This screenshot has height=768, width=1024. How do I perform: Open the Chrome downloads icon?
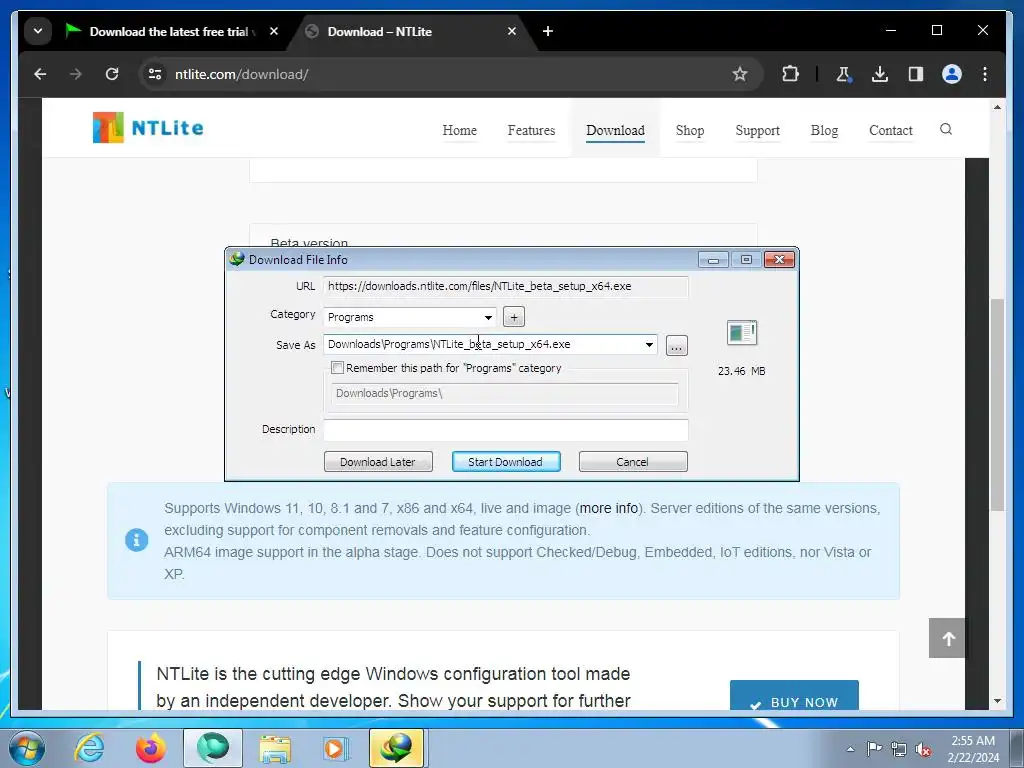point(880,74)
